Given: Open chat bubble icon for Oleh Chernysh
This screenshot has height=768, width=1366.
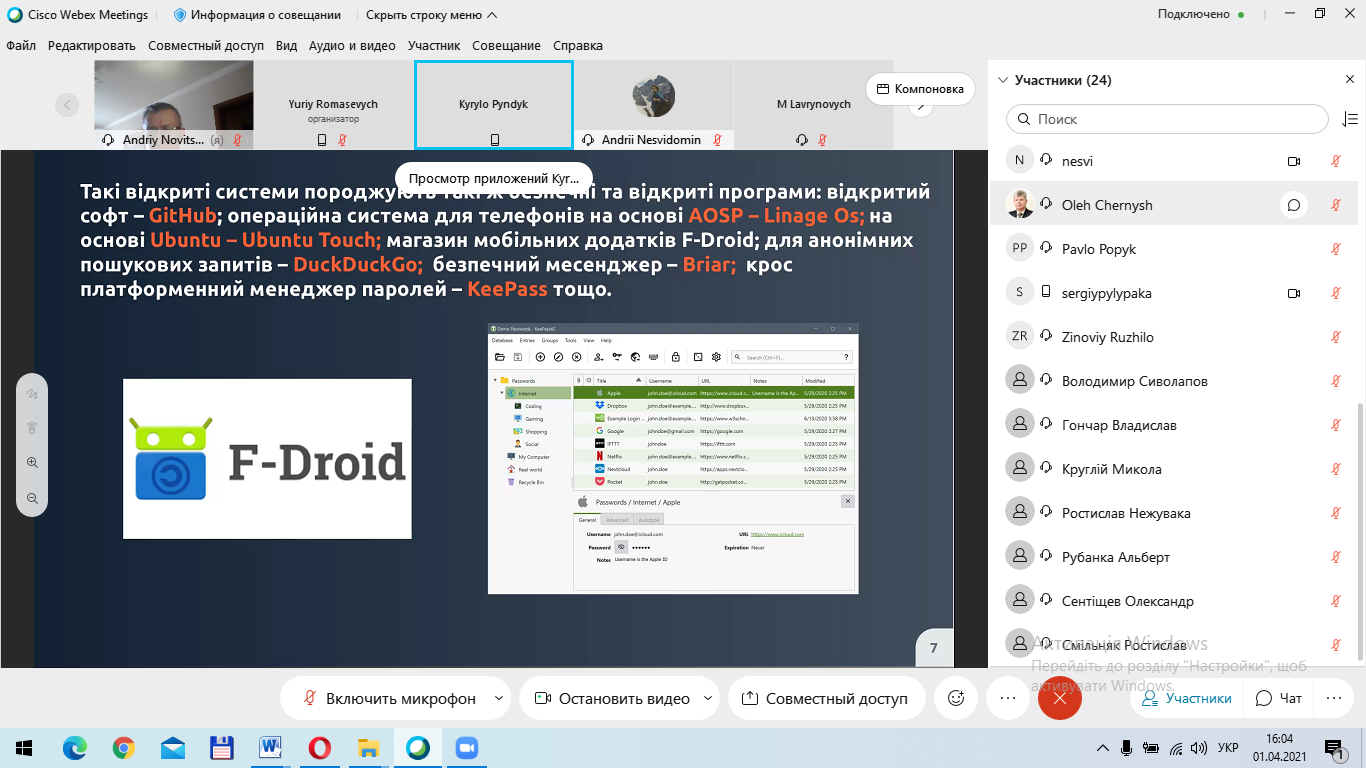Looking at the screenshot, I should pos(1293,205).
